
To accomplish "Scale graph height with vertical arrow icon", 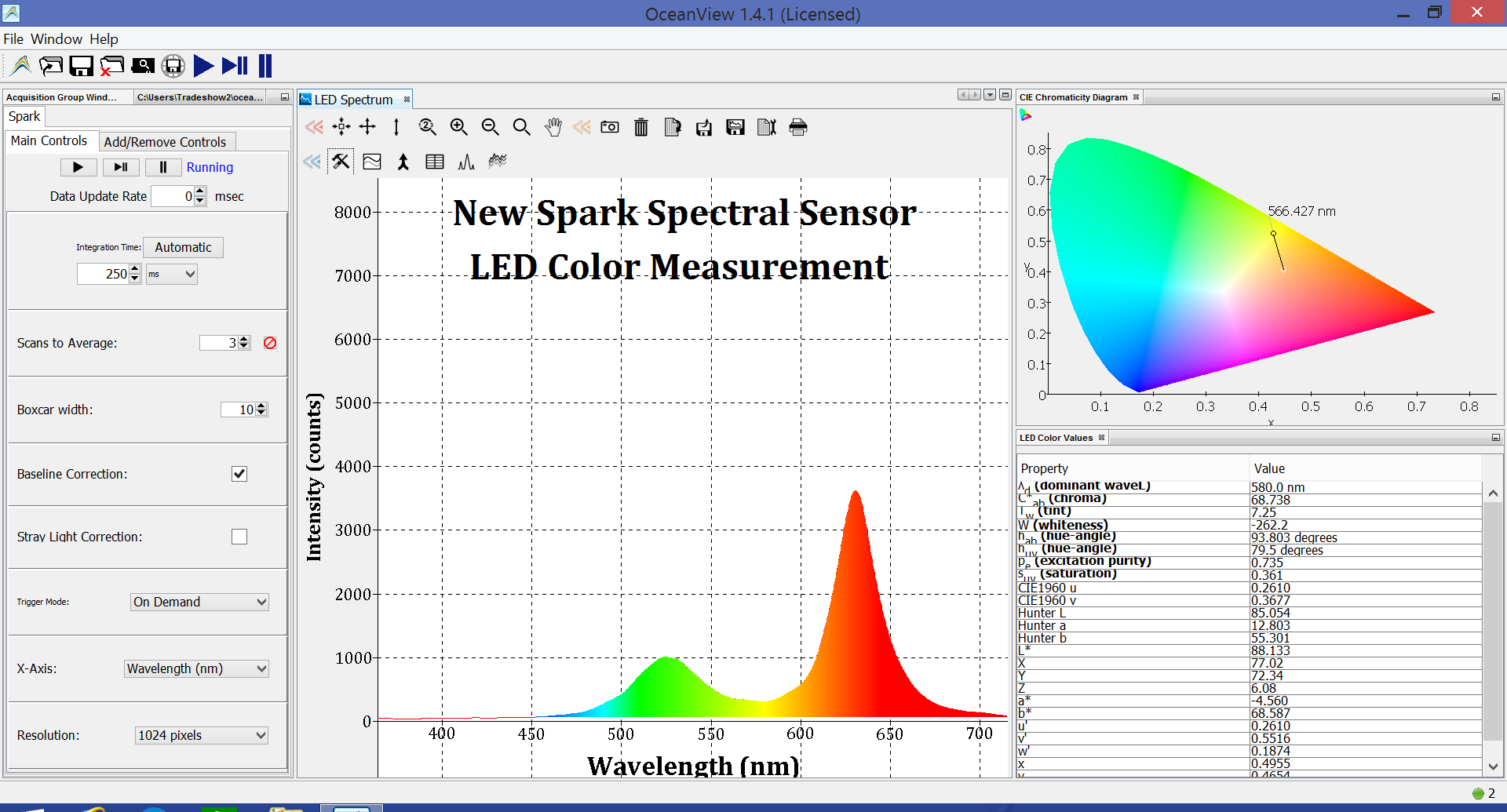I will (396, 127).
